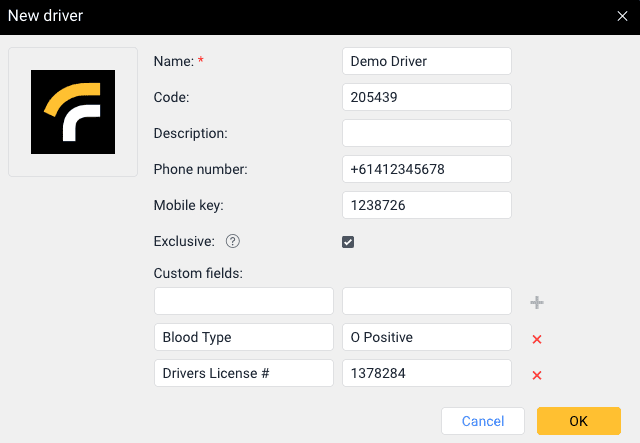The height and width of the screenshot is (443, 640).
Task: Edit the Blood Type field name
Action: (x=244, y=337)
